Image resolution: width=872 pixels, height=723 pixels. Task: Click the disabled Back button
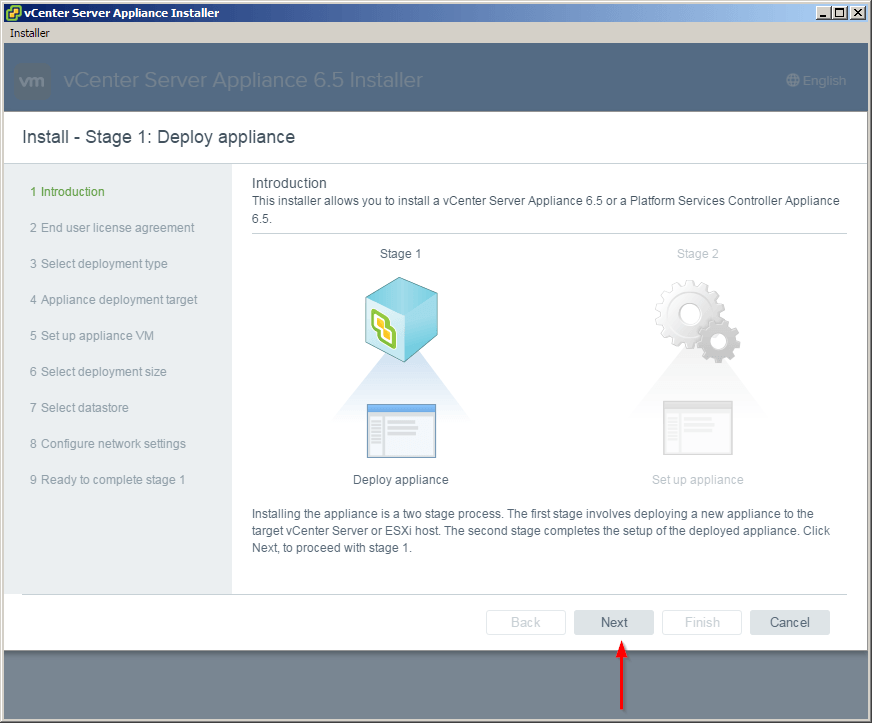[525, 622]
